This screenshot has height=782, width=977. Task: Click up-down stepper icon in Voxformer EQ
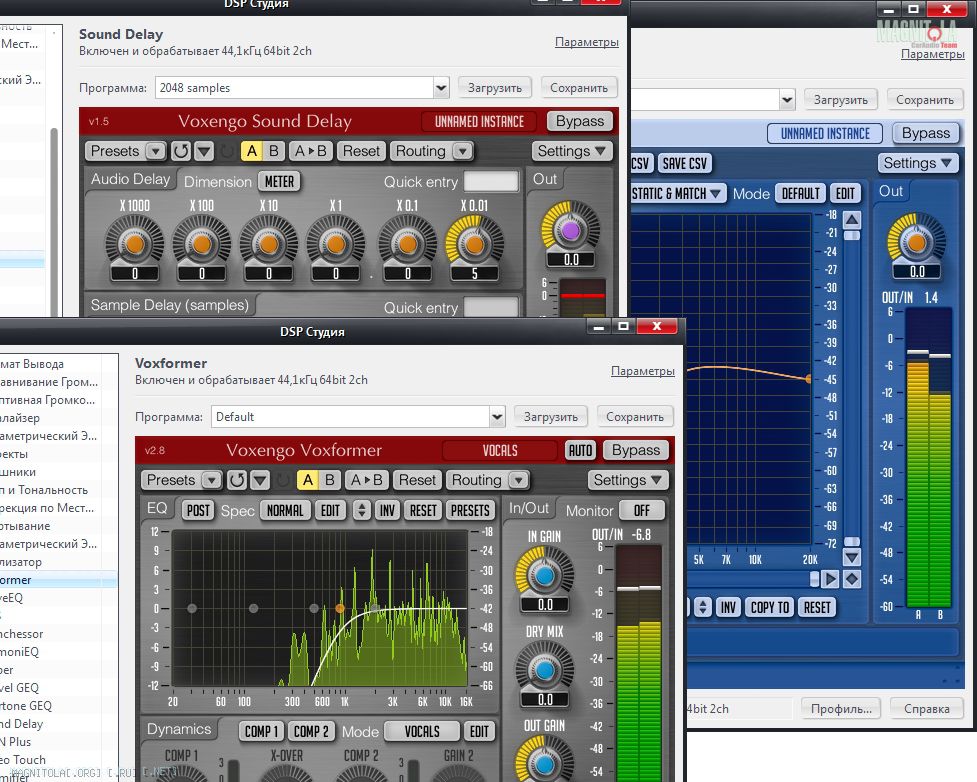361,511
